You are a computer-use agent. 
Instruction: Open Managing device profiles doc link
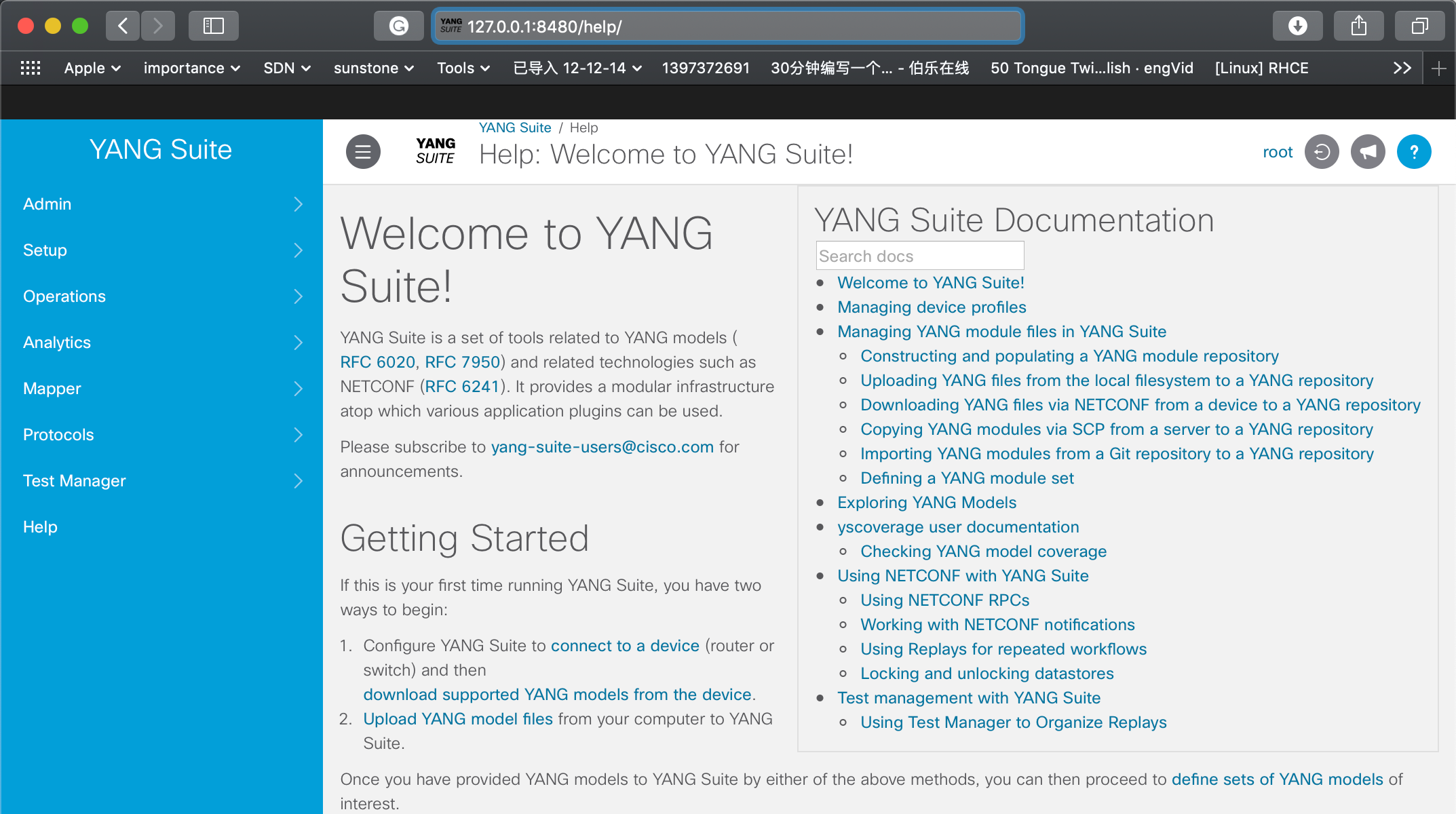932,307
